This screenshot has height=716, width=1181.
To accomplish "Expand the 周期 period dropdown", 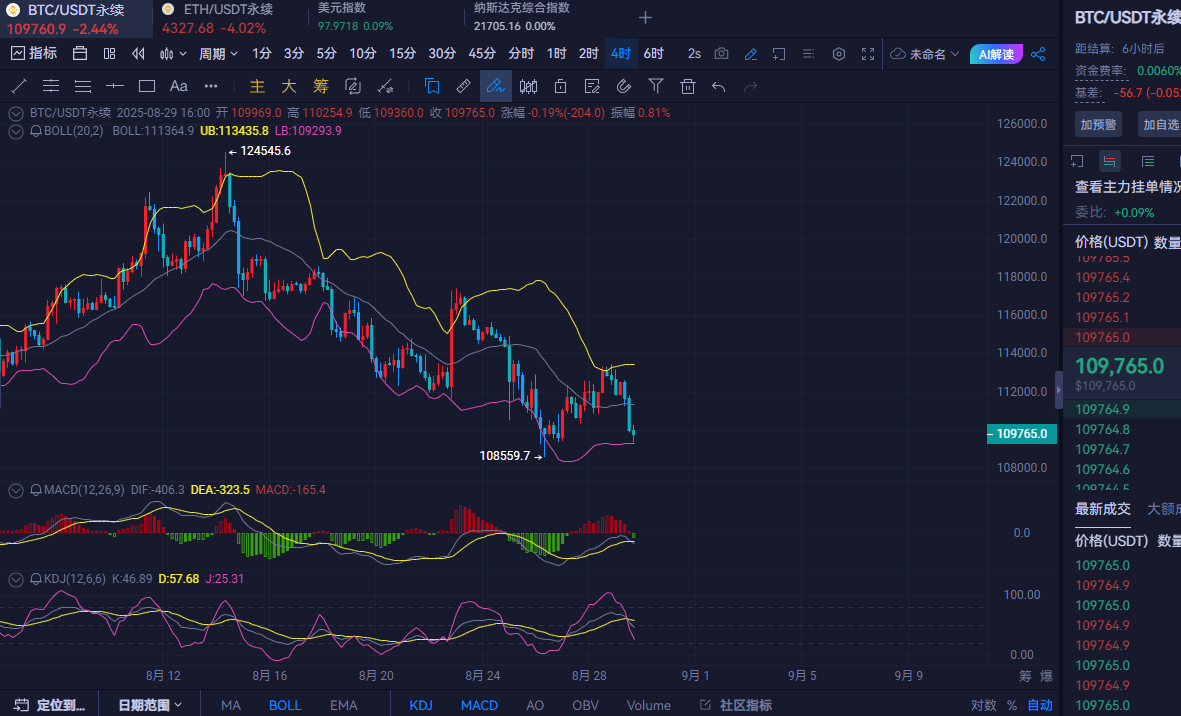I will (218, 53).
